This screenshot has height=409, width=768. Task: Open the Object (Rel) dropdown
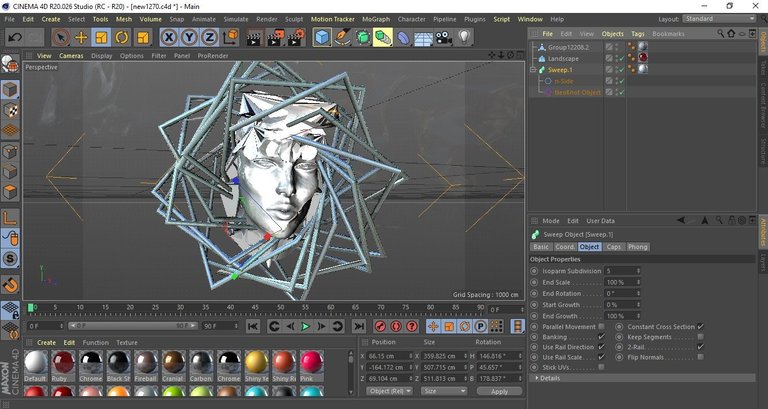pyautogui.click(x=390, y=391)
